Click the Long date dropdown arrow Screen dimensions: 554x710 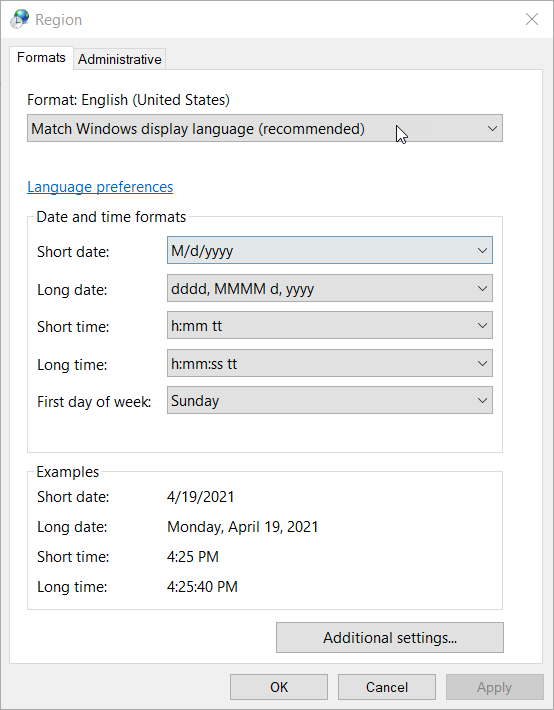click(482, 288)
